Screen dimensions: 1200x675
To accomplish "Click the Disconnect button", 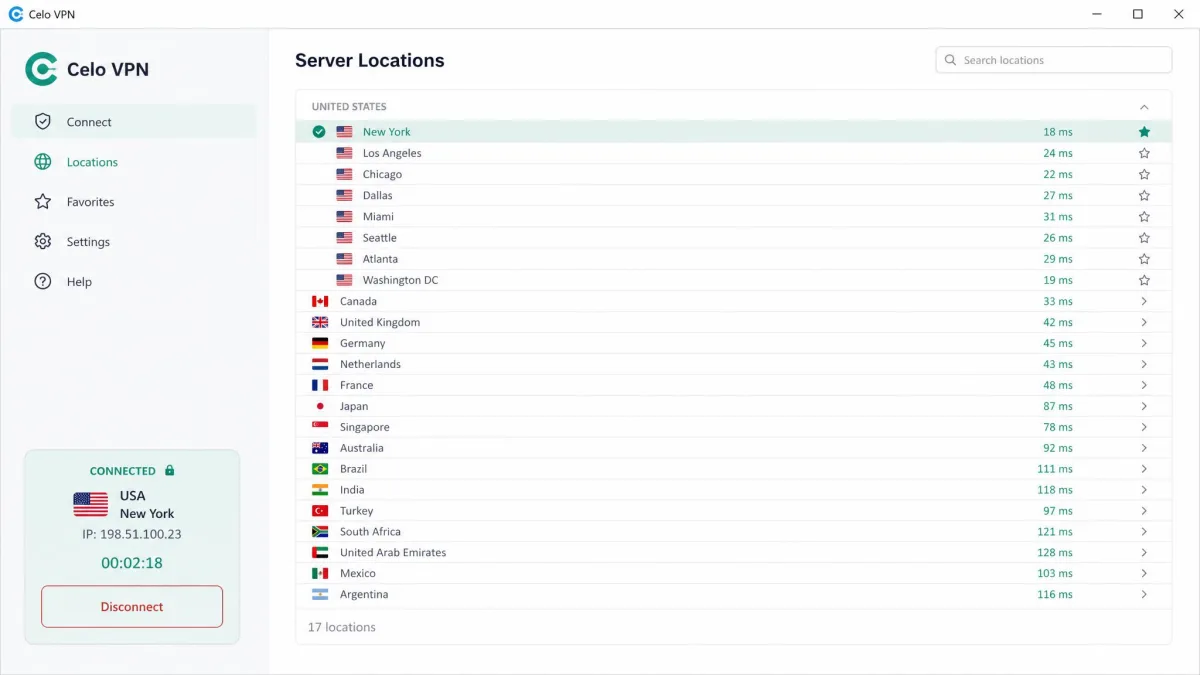I will click(x=132, y=607).
